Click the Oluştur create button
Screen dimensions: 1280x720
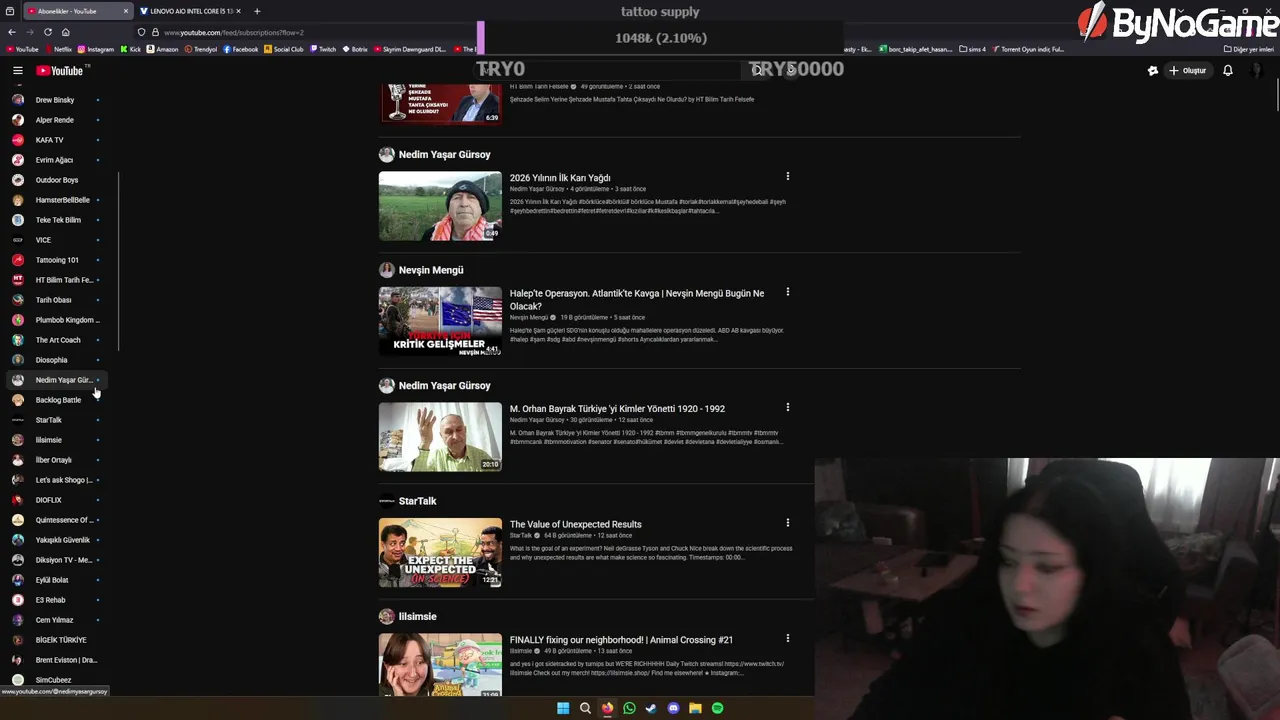(1188, 71)
